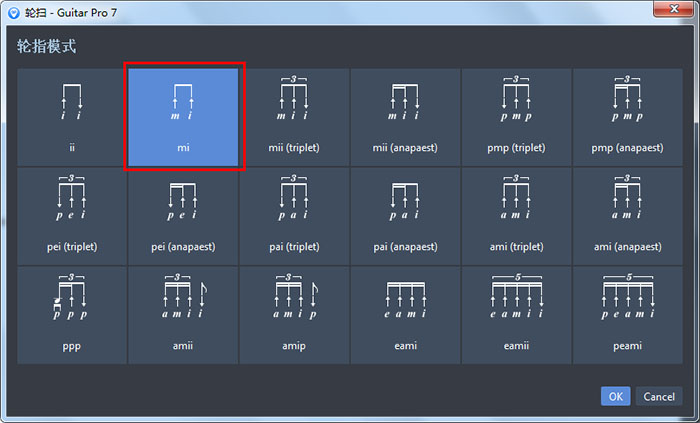Image resolution: width=700 pixels, height=423 pixels.
Task: Select the 'peami' quintuplet pattern
Action: pos(627,315)
